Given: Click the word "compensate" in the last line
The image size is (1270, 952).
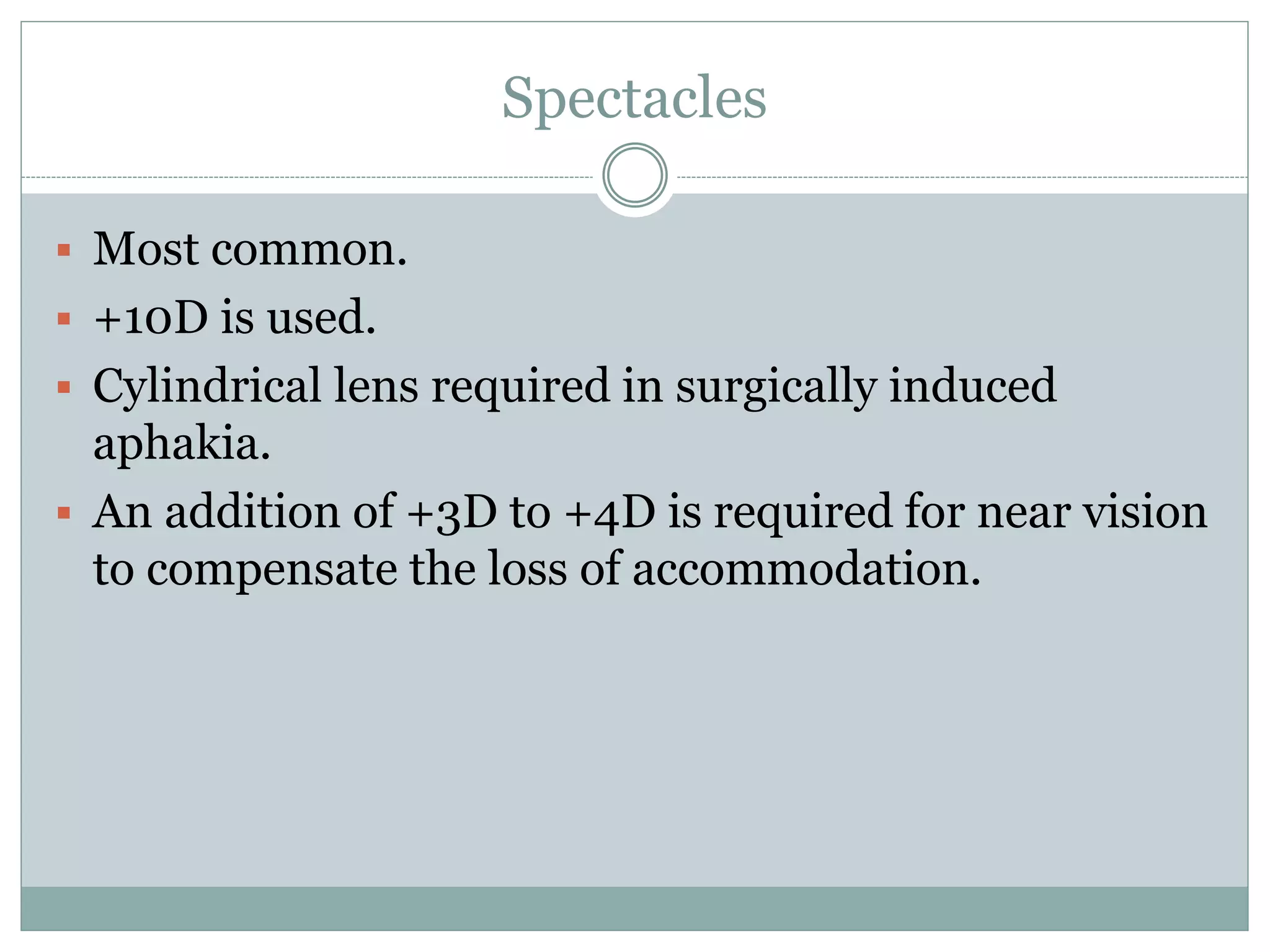Looking at the screenshot, I should (272, 569).
